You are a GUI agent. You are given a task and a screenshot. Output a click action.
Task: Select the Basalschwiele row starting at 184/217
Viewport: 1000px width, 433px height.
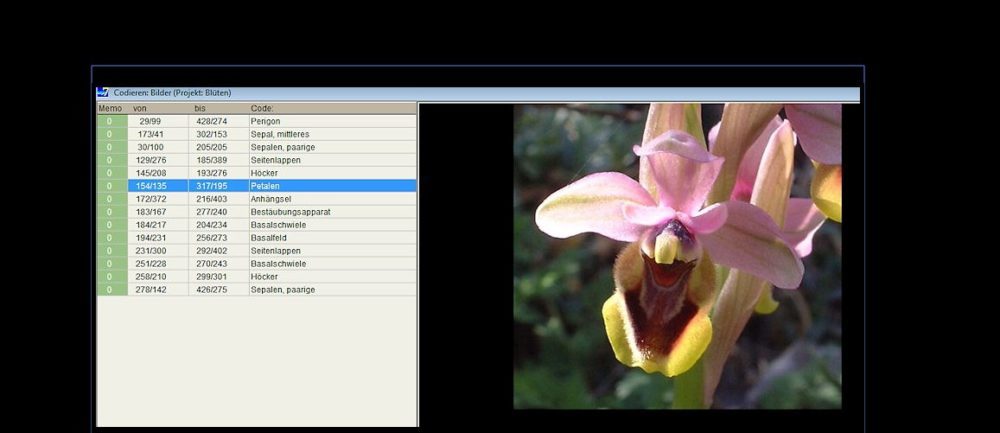278,225
